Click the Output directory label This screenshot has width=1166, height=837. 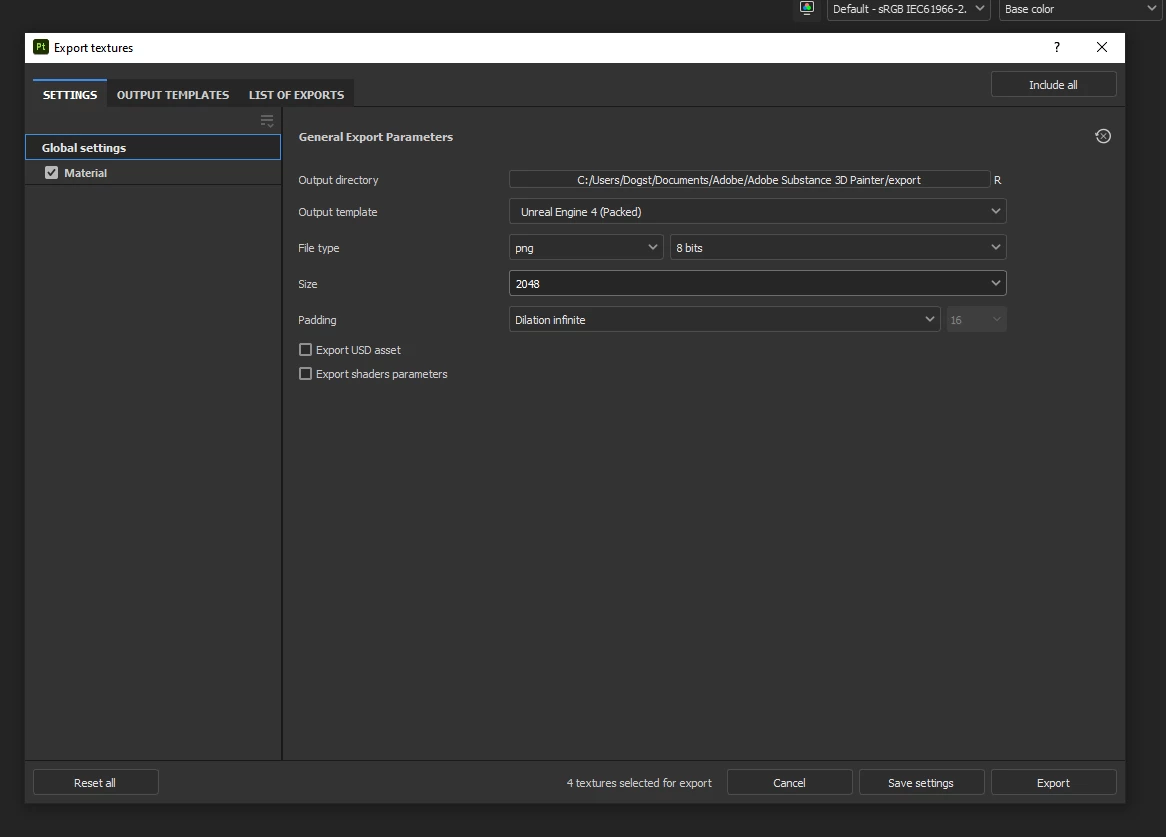(x=338, y=180)
